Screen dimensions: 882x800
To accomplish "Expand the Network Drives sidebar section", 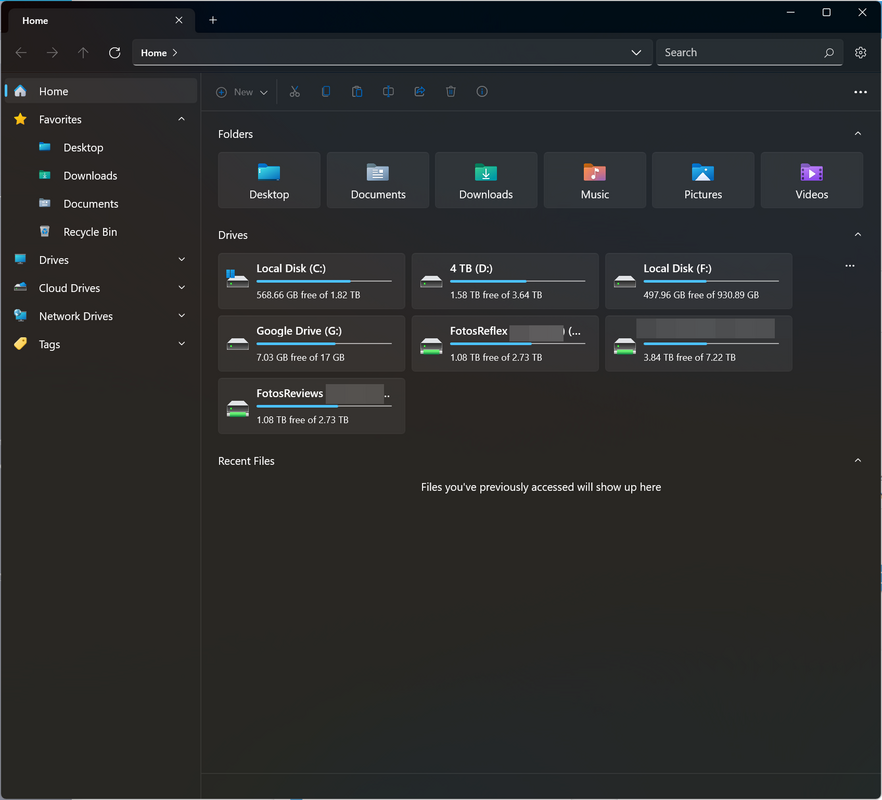I will coord(181,316).
